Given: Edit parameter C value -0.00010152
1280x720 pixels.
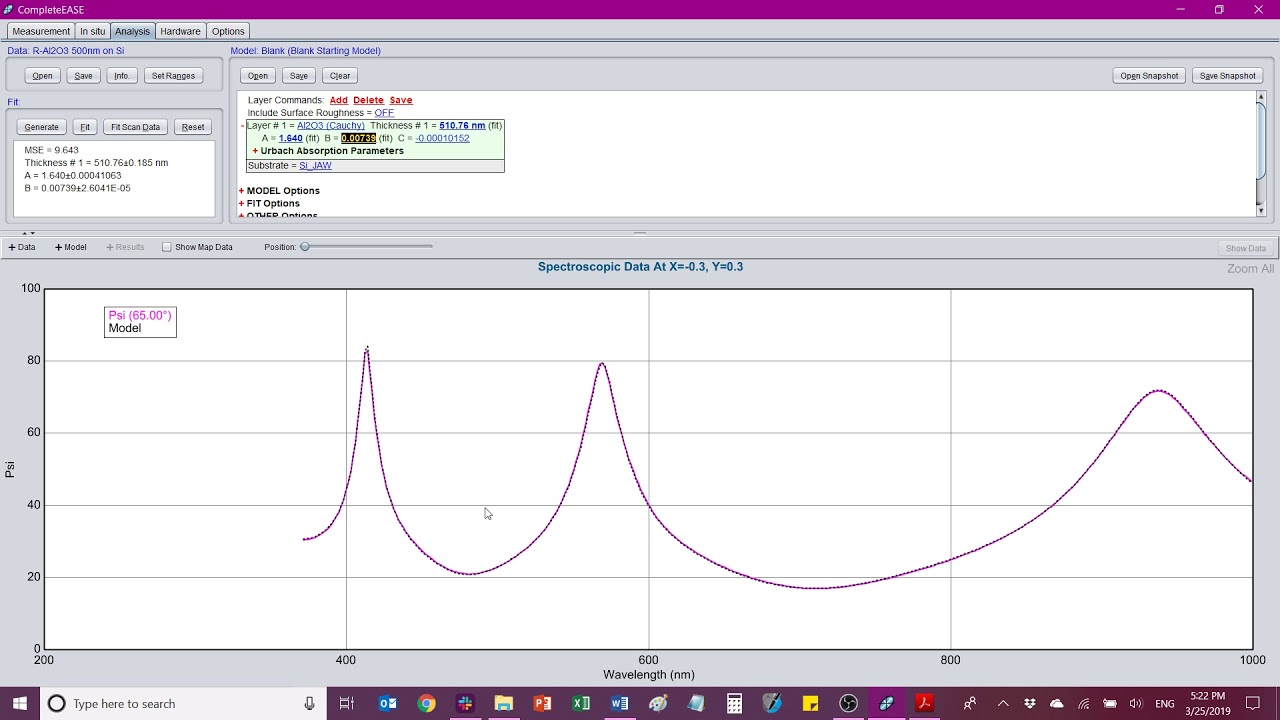Looking at the screenshot, I should [442, 138].
